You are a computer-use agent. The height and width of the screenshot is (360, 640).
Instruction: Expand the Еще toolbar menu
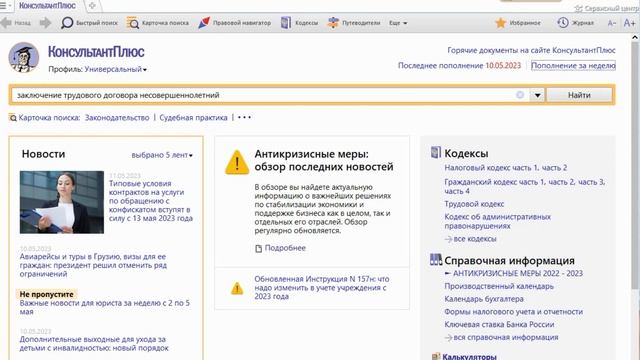point(398,23)
